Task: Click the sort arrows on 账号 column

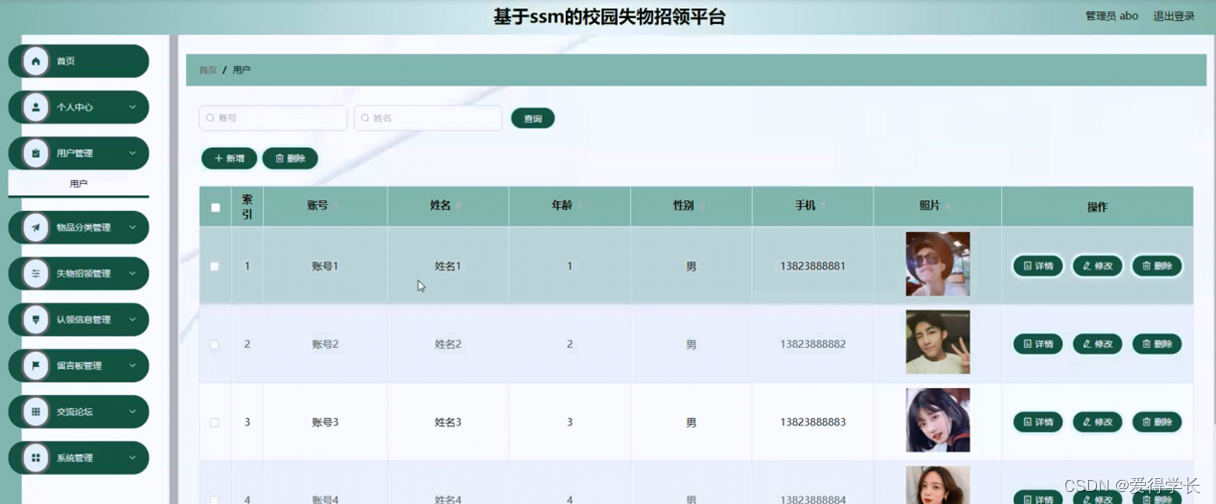Action: 335,206
